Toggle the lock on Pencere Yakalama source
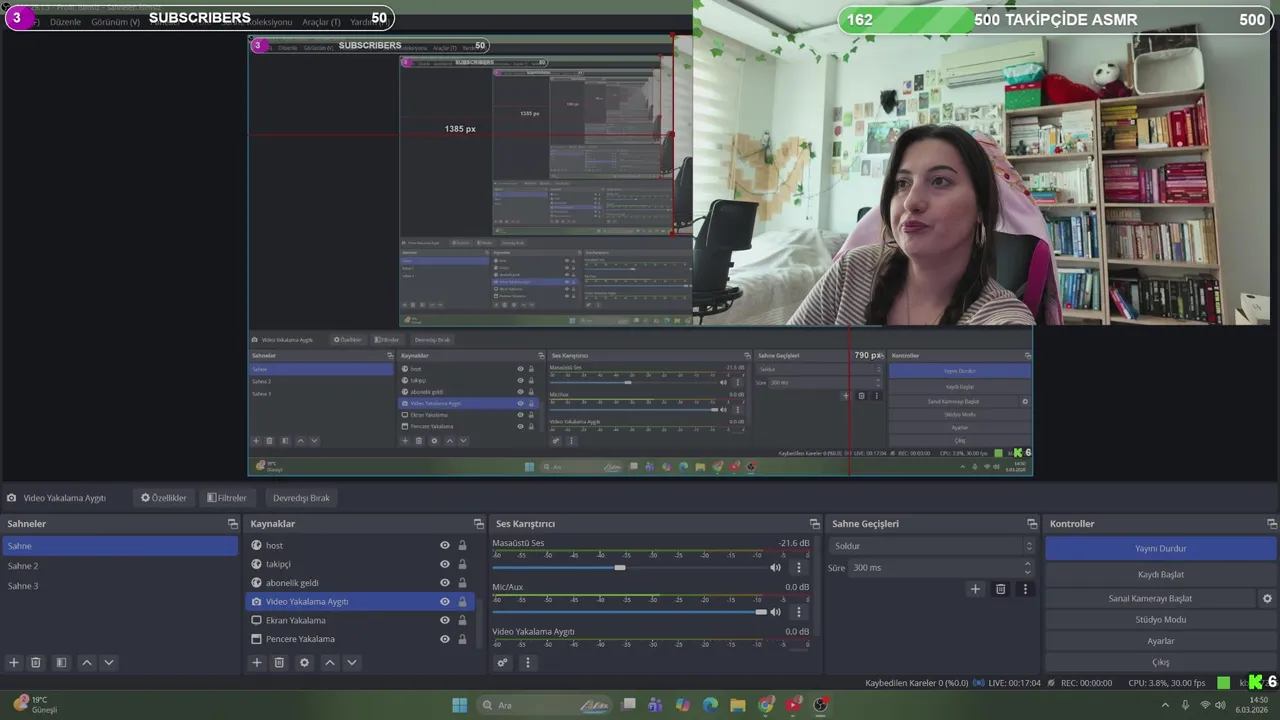This screenshot has height=720, width=1280. click(x=462, y=639)
